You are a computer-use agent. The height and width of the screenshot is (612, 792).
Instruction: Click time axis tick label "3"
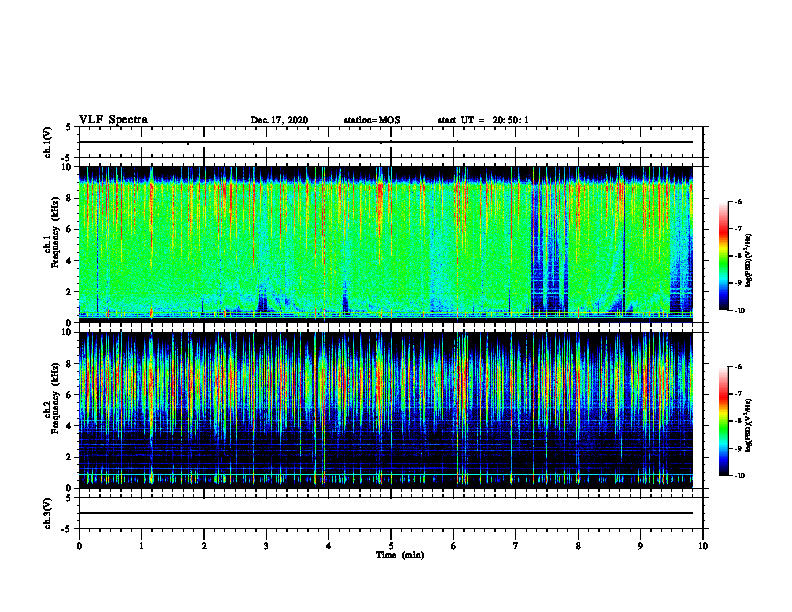click(266, 546)
